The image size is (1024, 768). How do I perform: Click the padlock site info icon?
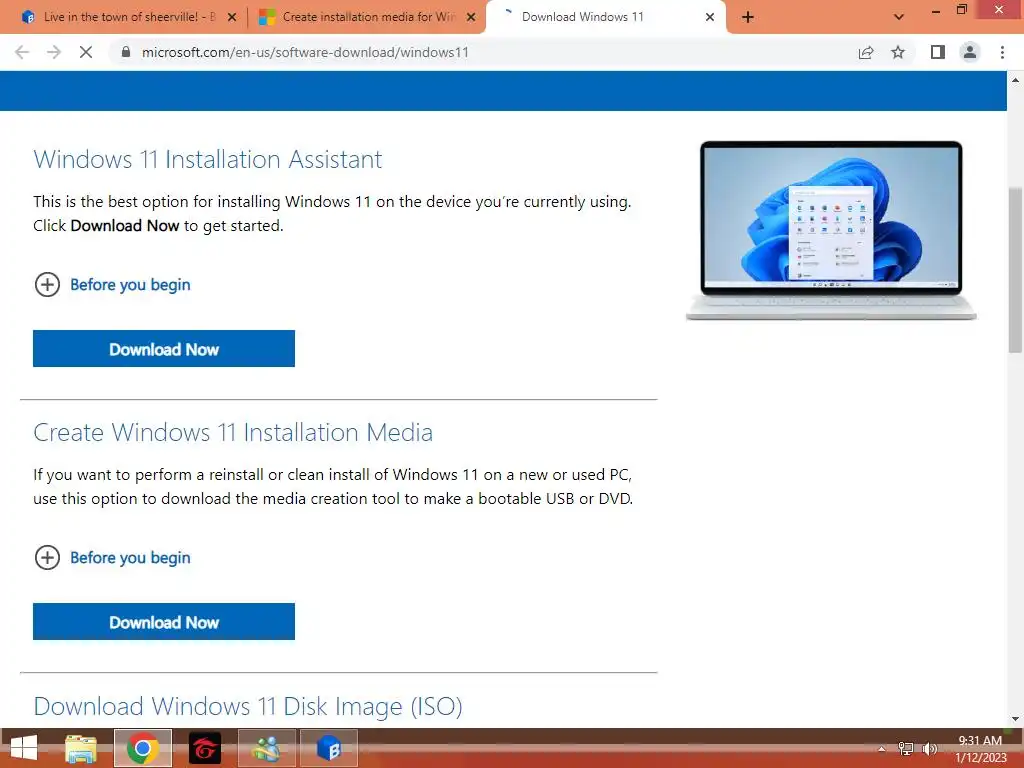[x=127, y=52]
